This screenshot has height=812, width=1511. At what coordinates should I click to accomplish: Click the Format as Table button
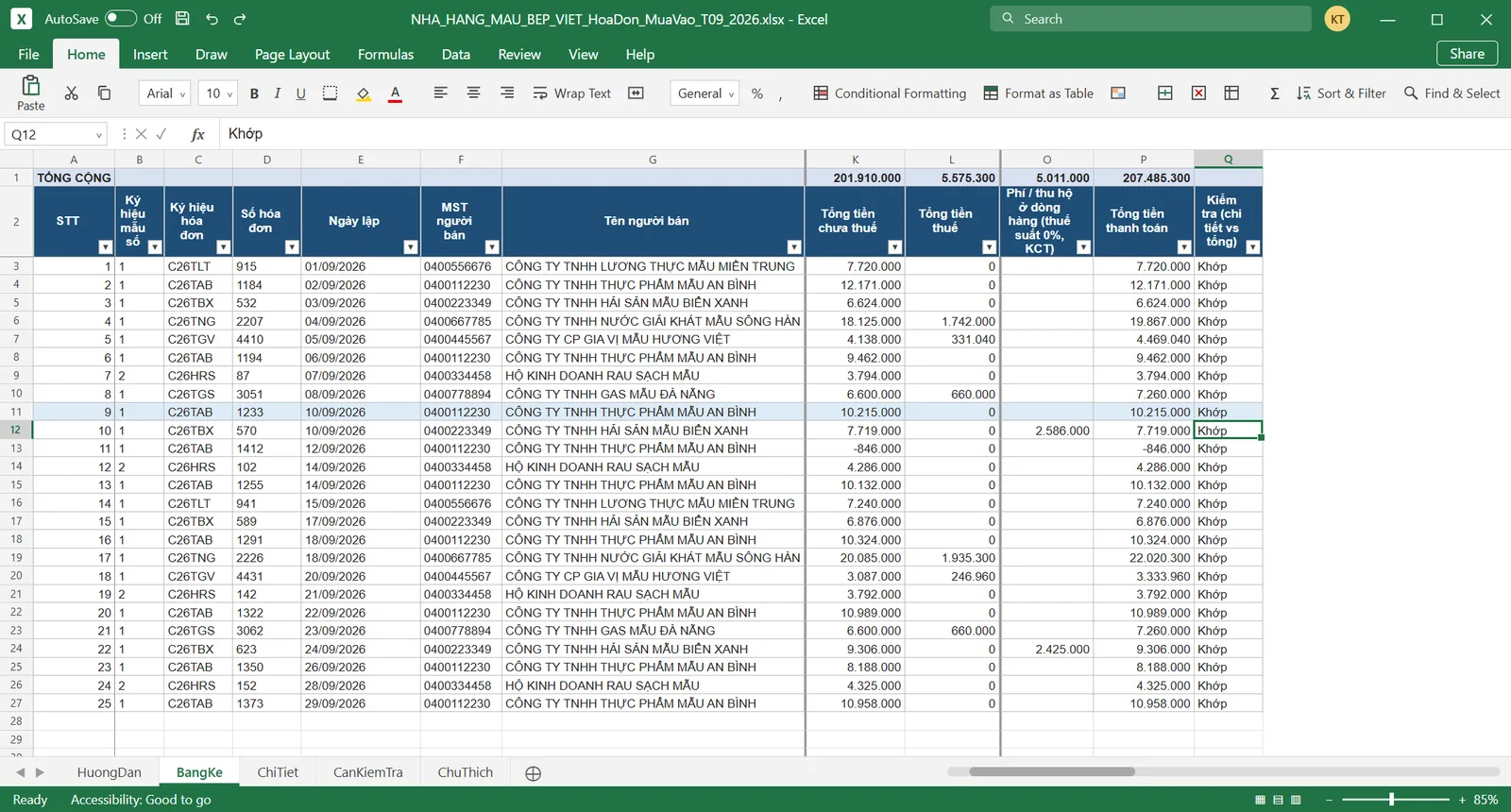tap(1038, 93)
